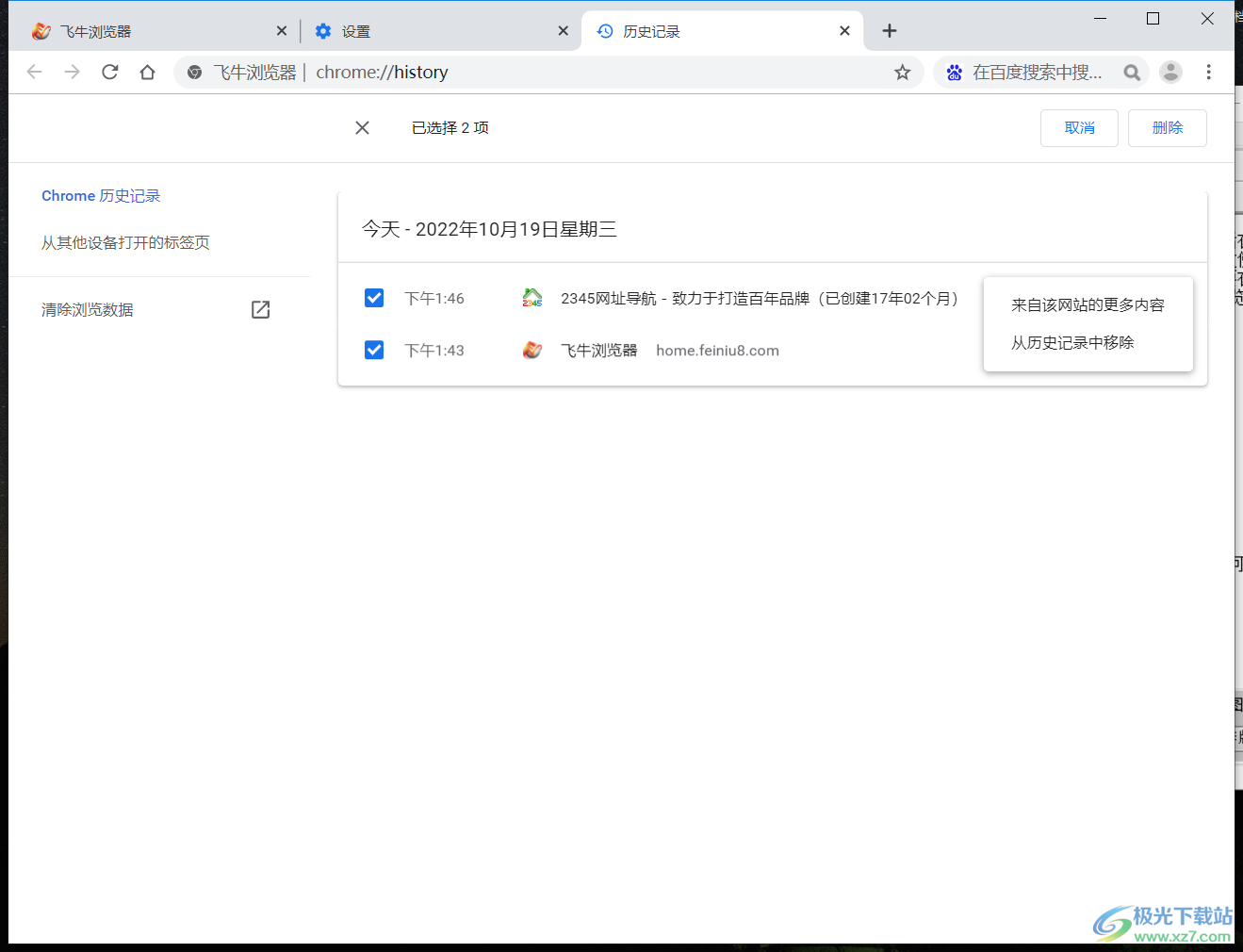The height and width of the screenshot is (952, 1243).
Task: Click the home.feiniu8.com domain text
Action: click(717, 350)
